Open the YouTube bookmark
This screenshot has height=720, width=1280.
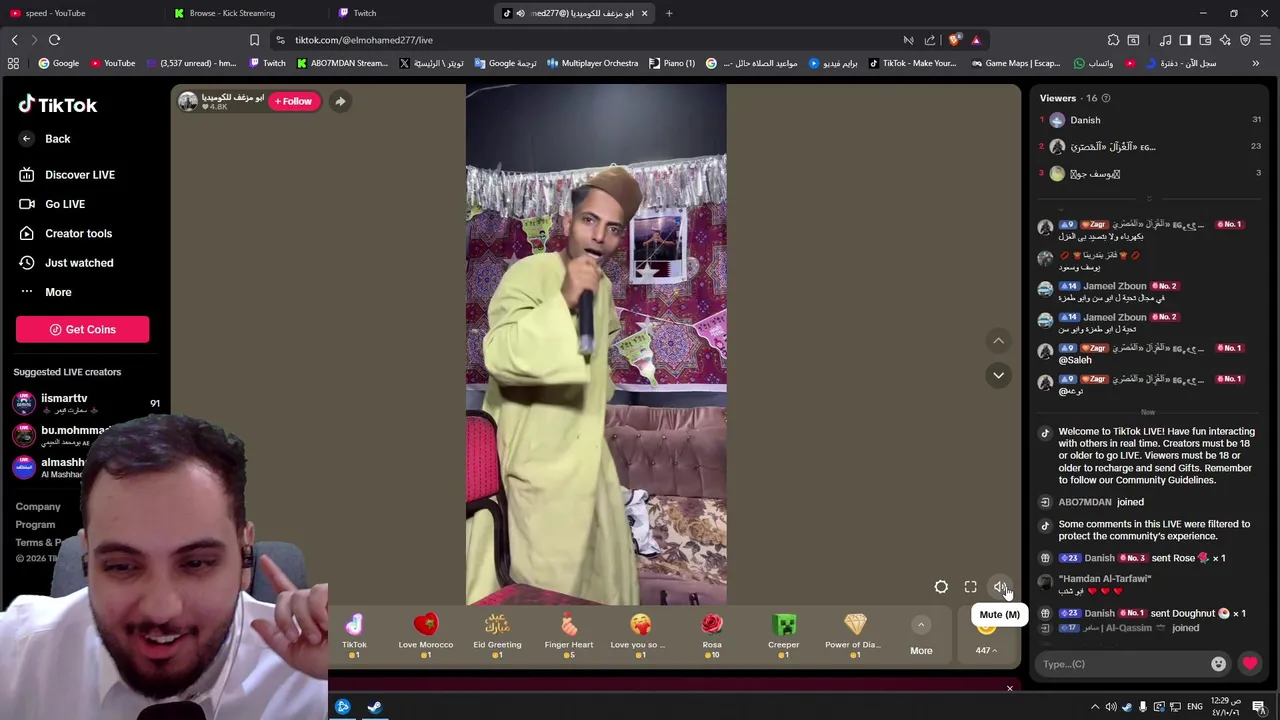(x=112, y=63)
